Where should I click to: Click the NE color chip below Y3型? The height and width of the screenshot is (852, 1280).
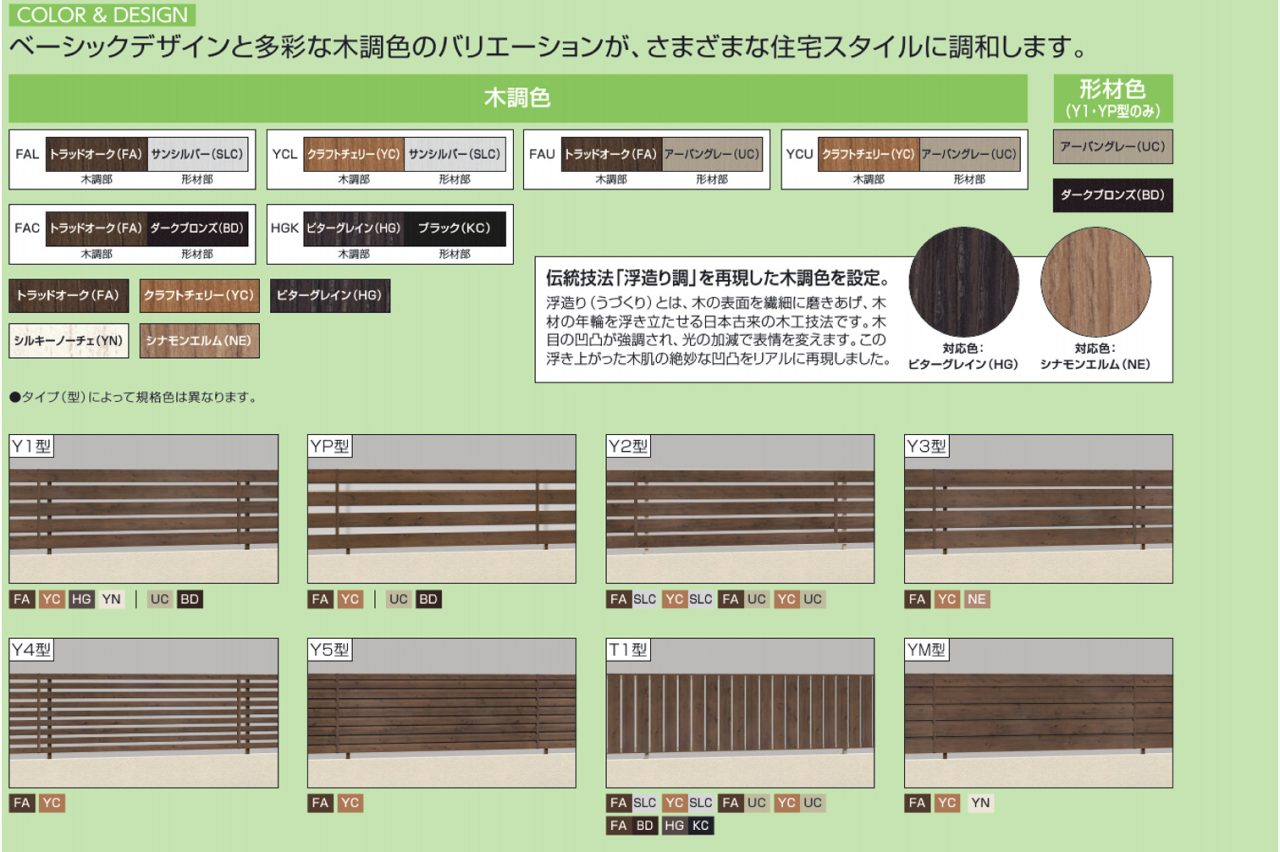[977, 600]
